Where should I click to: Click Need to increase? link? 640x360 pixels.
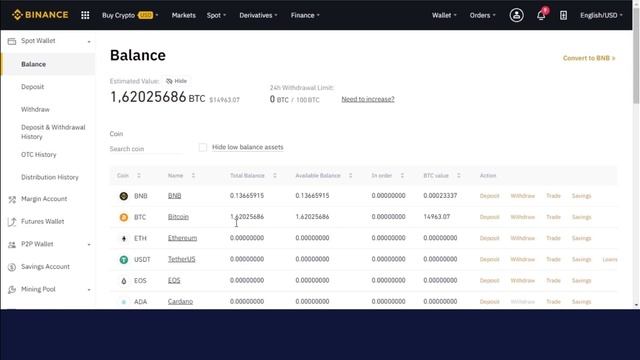click(x=368, y=99)
